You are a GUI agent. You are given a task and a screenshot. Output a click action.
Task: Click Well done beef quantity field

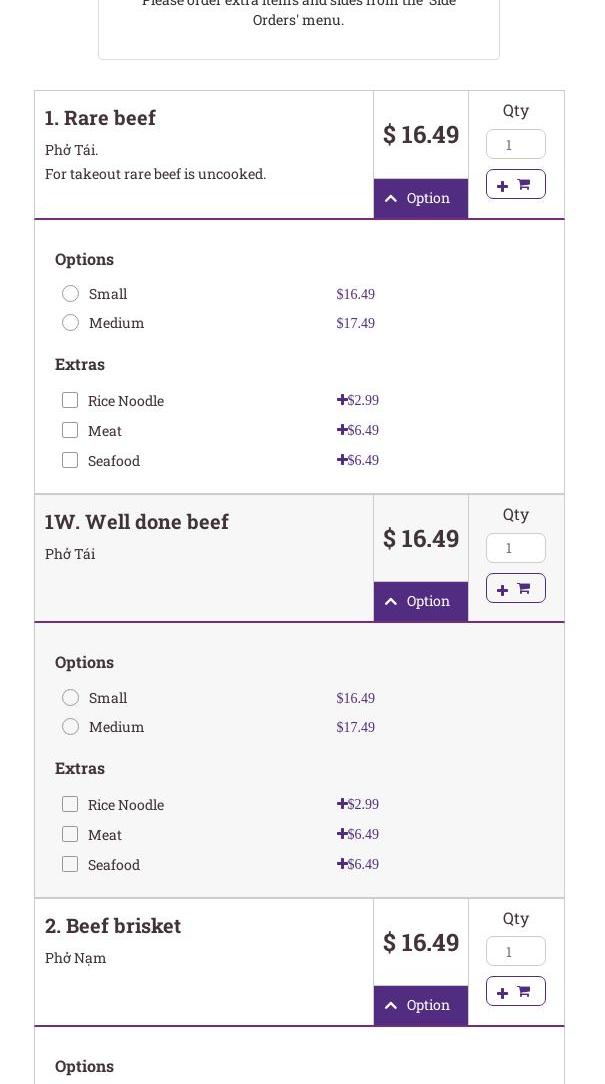click(x=515, y=548)
